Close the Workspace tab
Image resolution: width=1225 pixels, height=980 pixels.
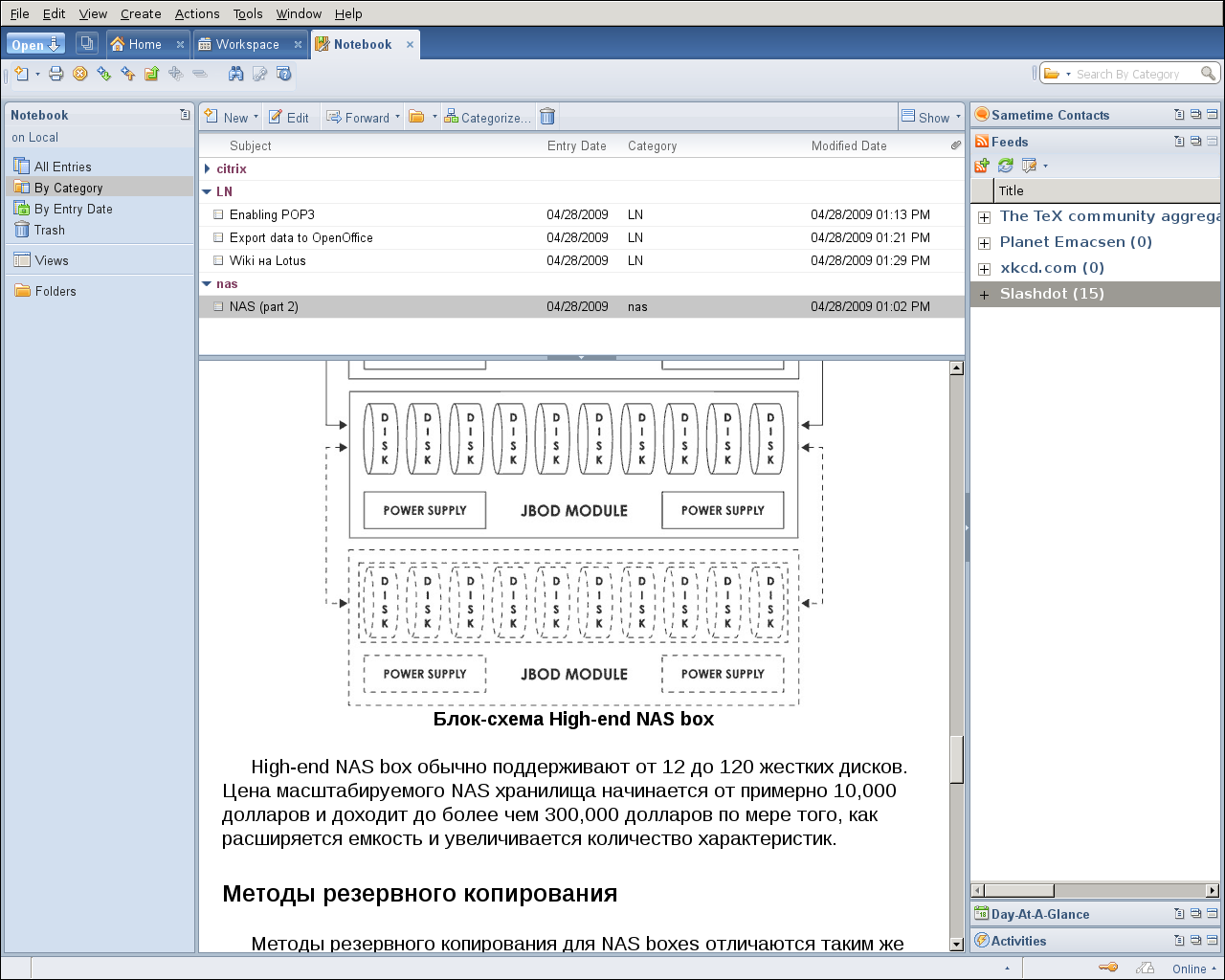[x=298, y=44]
